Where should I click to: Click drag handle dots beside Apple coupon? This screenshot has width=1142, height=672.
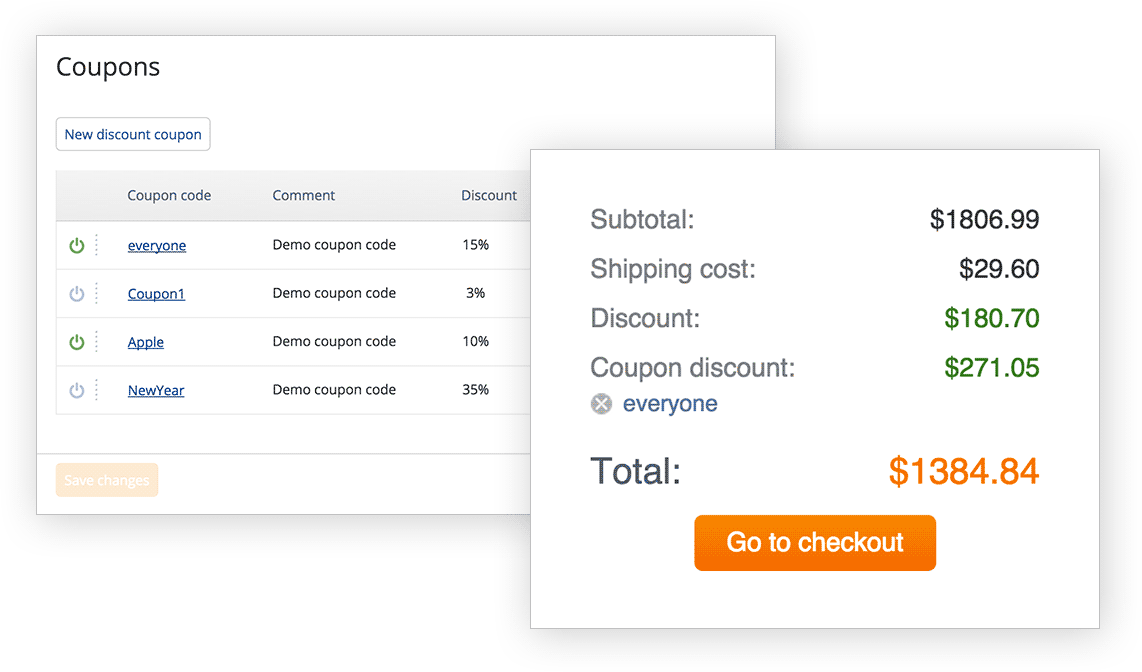(96, 342)
